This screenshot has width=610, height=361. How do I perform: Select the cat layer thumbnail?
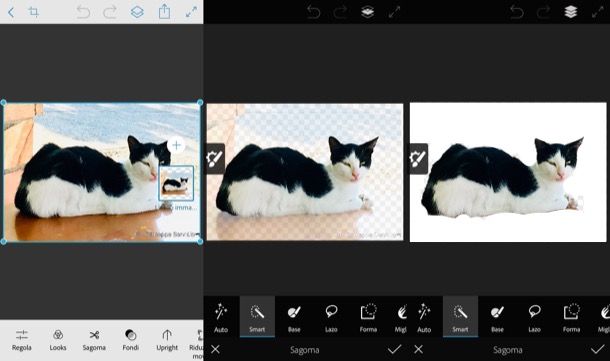176,183
